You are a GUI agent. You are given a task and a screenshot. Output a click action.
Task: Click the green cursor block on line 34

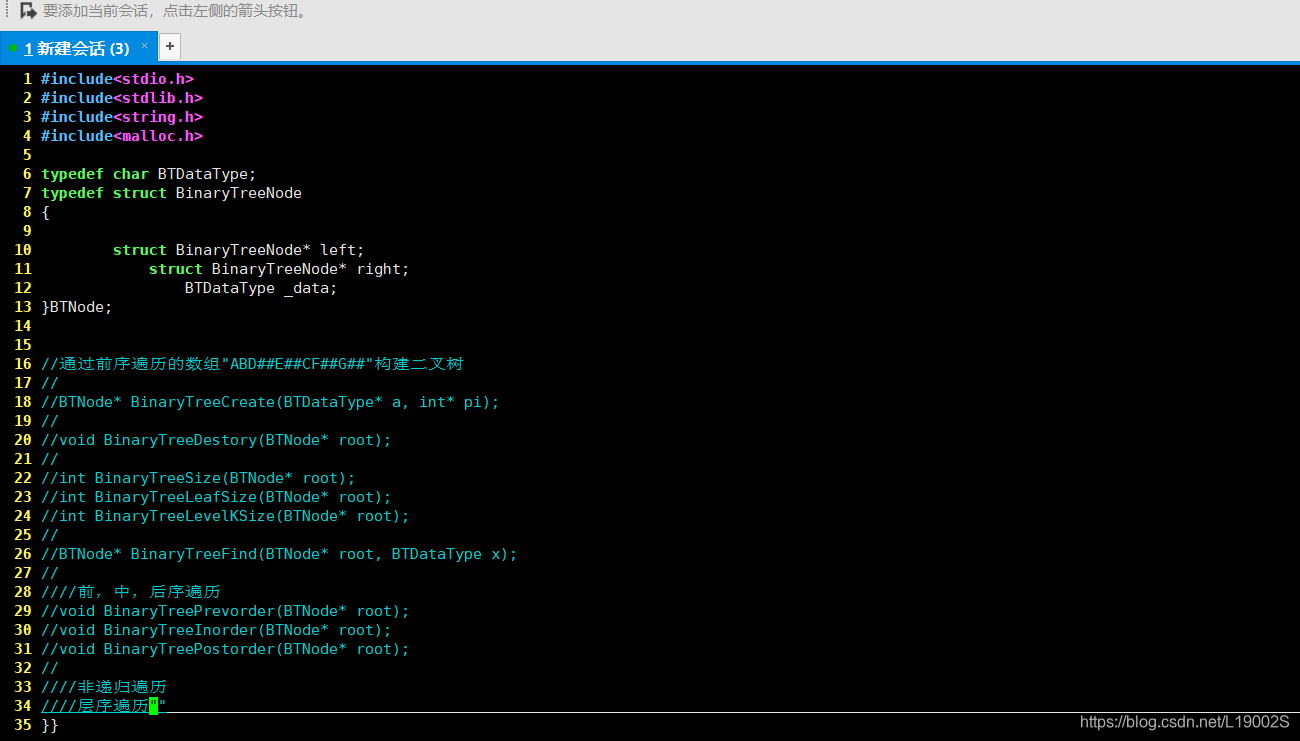coord(153,706)
